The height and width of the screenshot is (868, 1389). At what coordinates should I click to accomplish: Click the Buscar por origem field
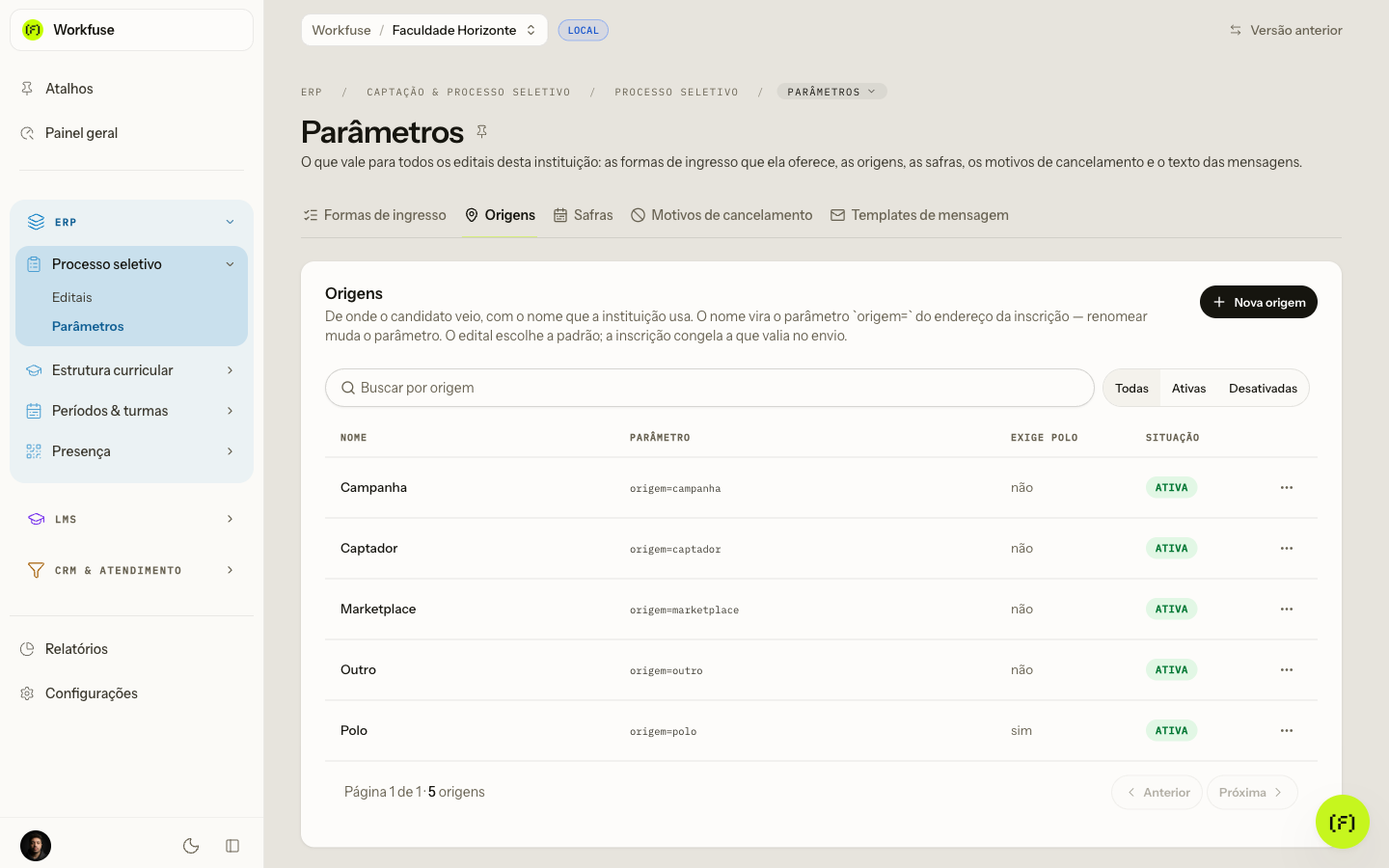pyautogui.click(x=710, y=388)
